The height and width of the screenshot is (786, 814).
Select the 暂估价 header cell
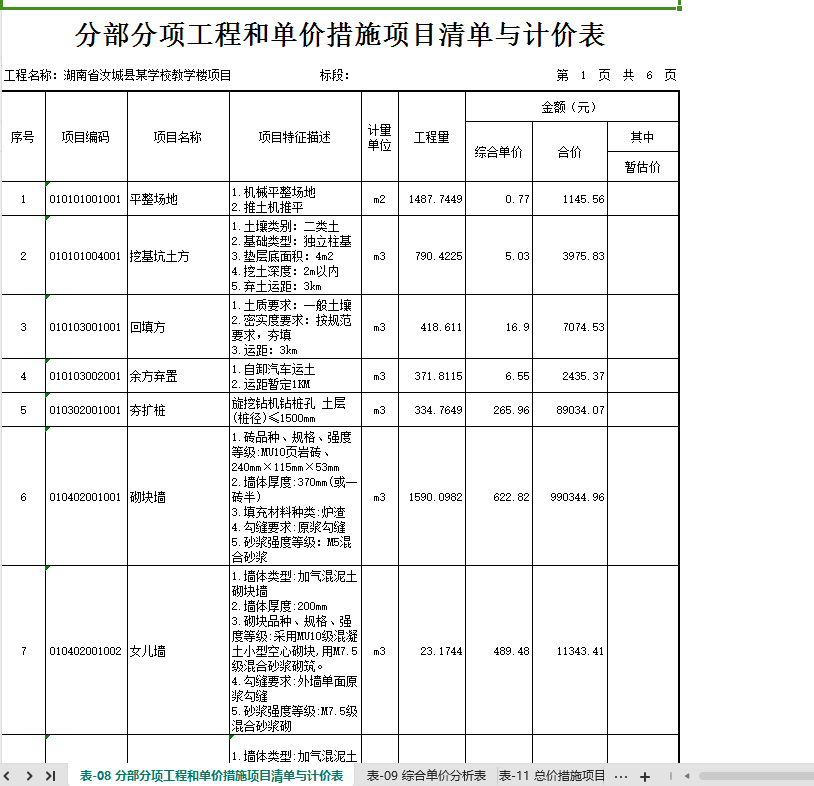[643, 167]
